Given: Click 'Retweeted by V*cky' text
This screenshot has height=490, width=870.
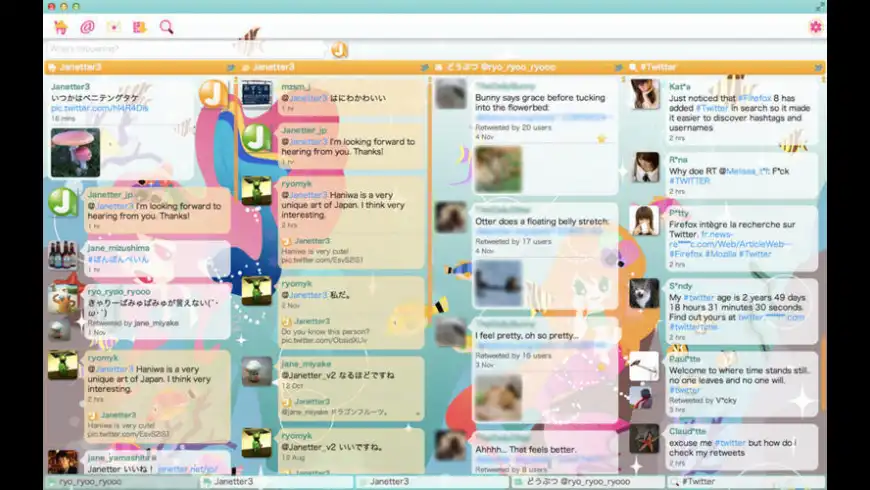Looking at the screenshot, I should (702, 400).
